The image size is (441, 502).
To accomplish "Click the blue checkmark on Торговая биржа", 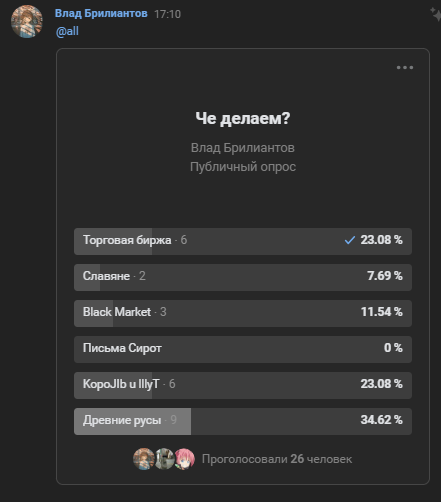I will click(350, 240).
